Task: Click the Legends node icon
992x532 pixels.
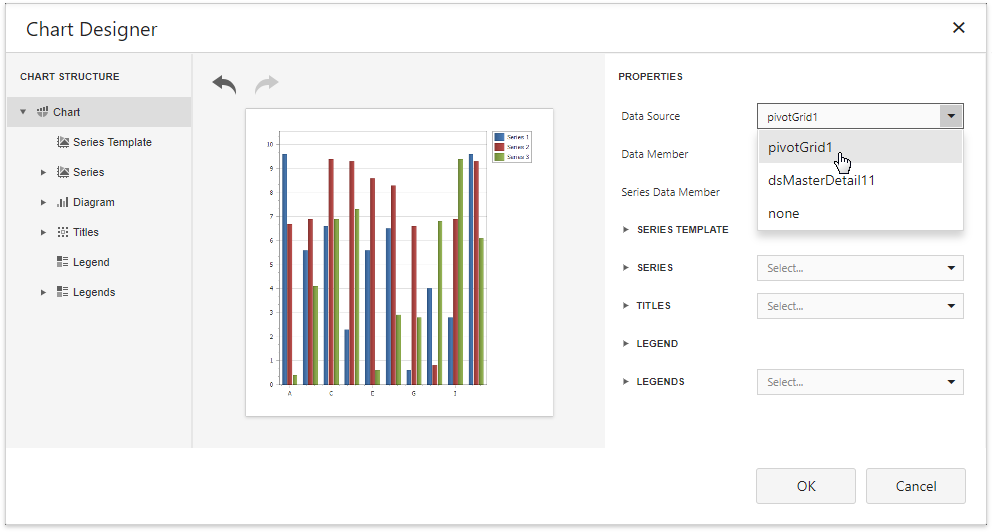Action: pos(63,292)
